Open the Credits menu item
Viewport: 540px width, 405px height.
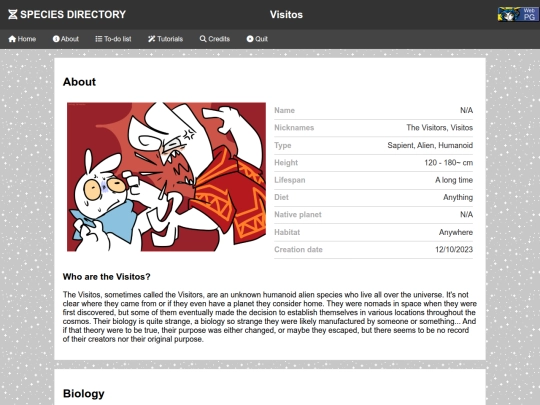pos(215,39)
